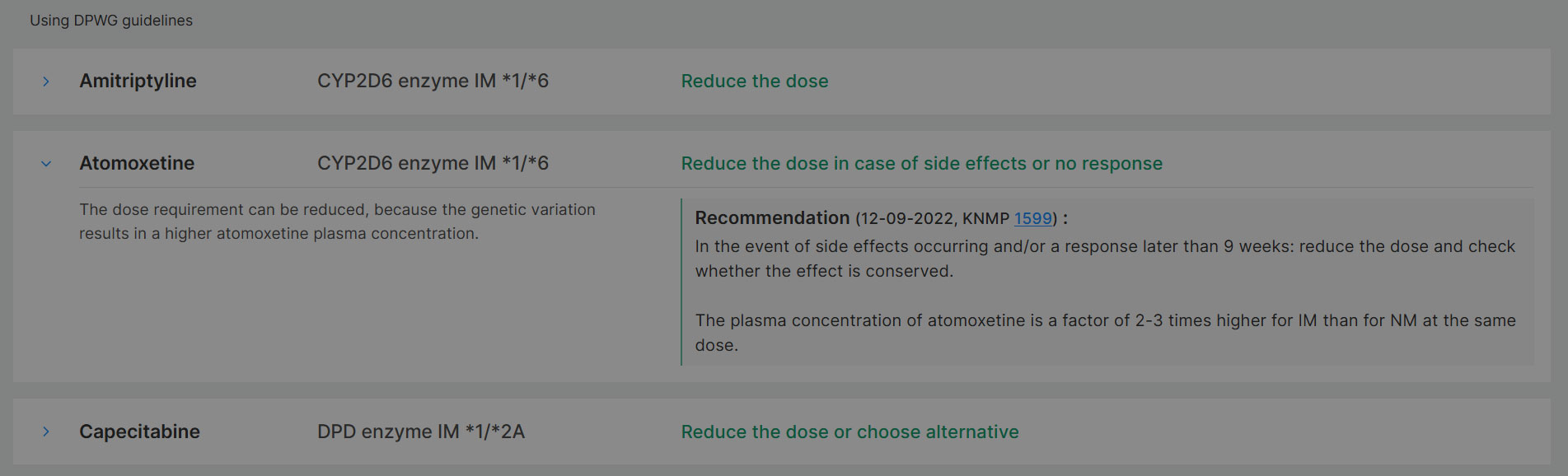The image size is (1568, 476).
Task: Click "Reduce the dose in case of side effects"
Action: 921,164
